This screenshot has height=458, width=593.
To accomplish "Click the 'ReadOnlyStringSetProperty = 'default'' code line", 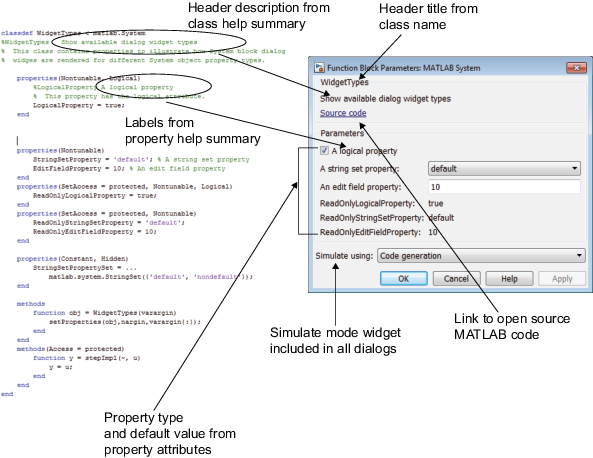I will click(109, 222).
